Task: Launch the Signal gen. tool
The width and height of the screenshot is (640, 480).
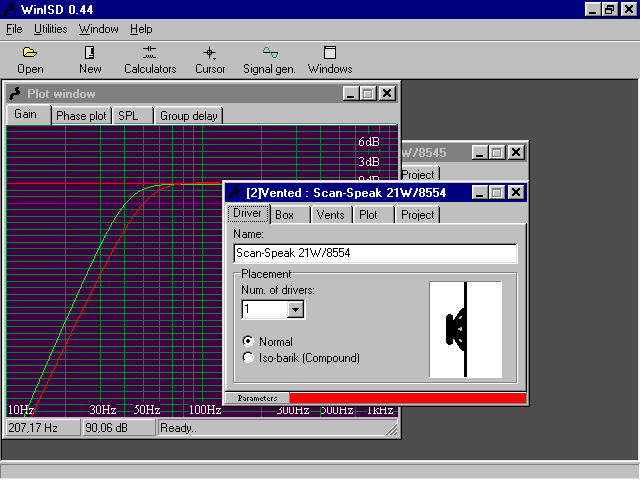Action: click(269, 60)
